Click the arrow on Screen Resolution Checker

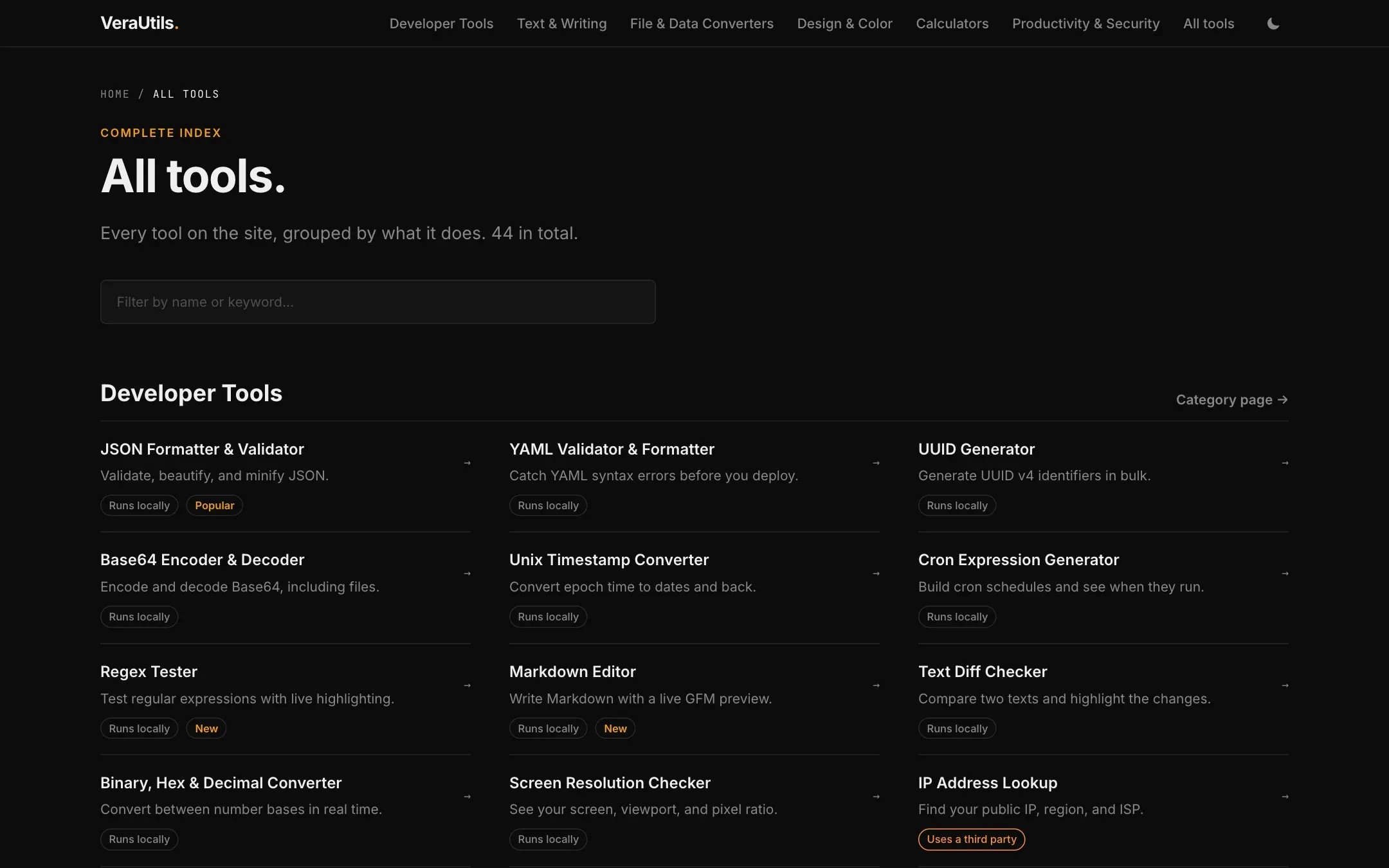coord(876,797)
